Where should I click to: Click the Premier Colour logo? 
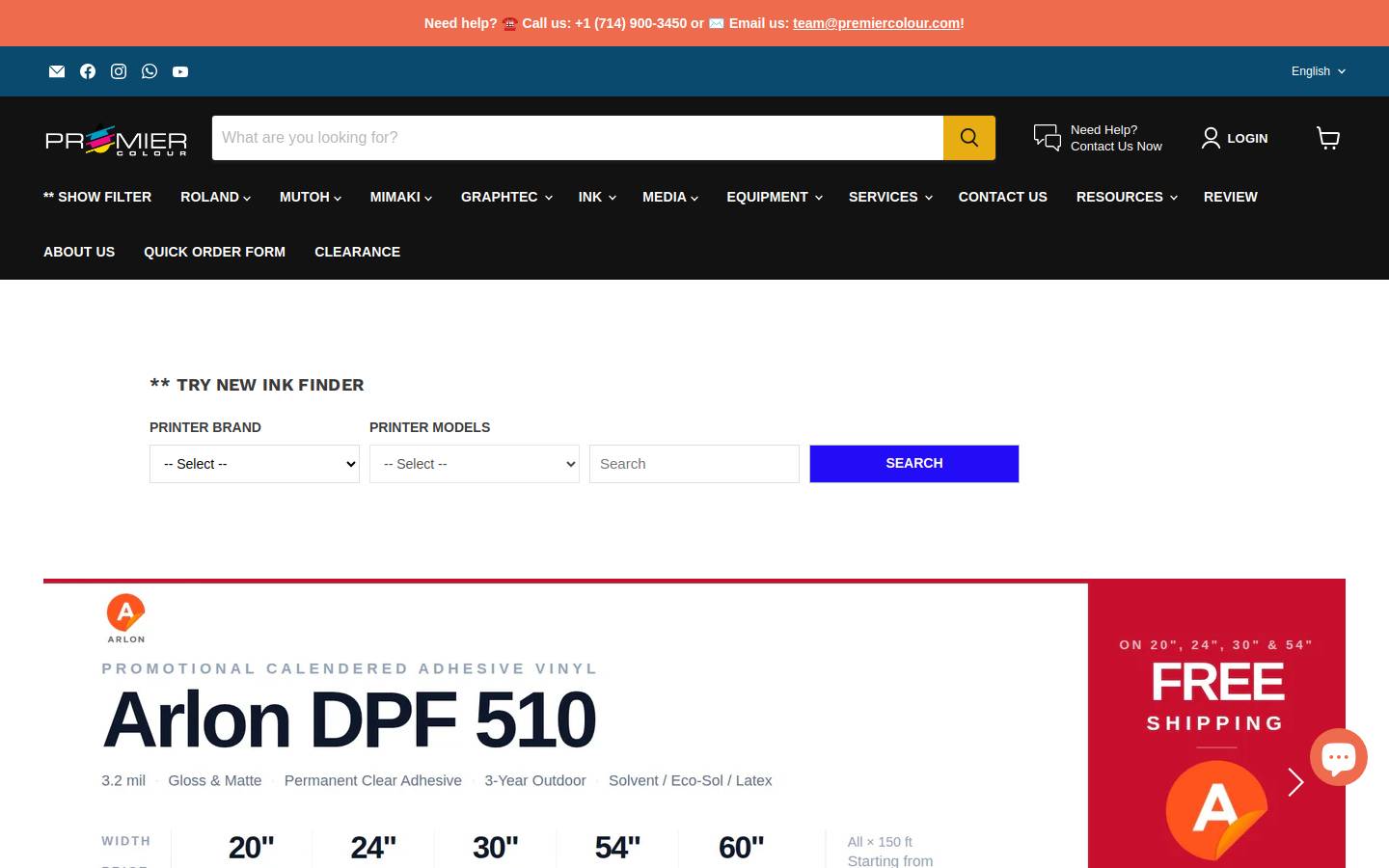(116, 140)
